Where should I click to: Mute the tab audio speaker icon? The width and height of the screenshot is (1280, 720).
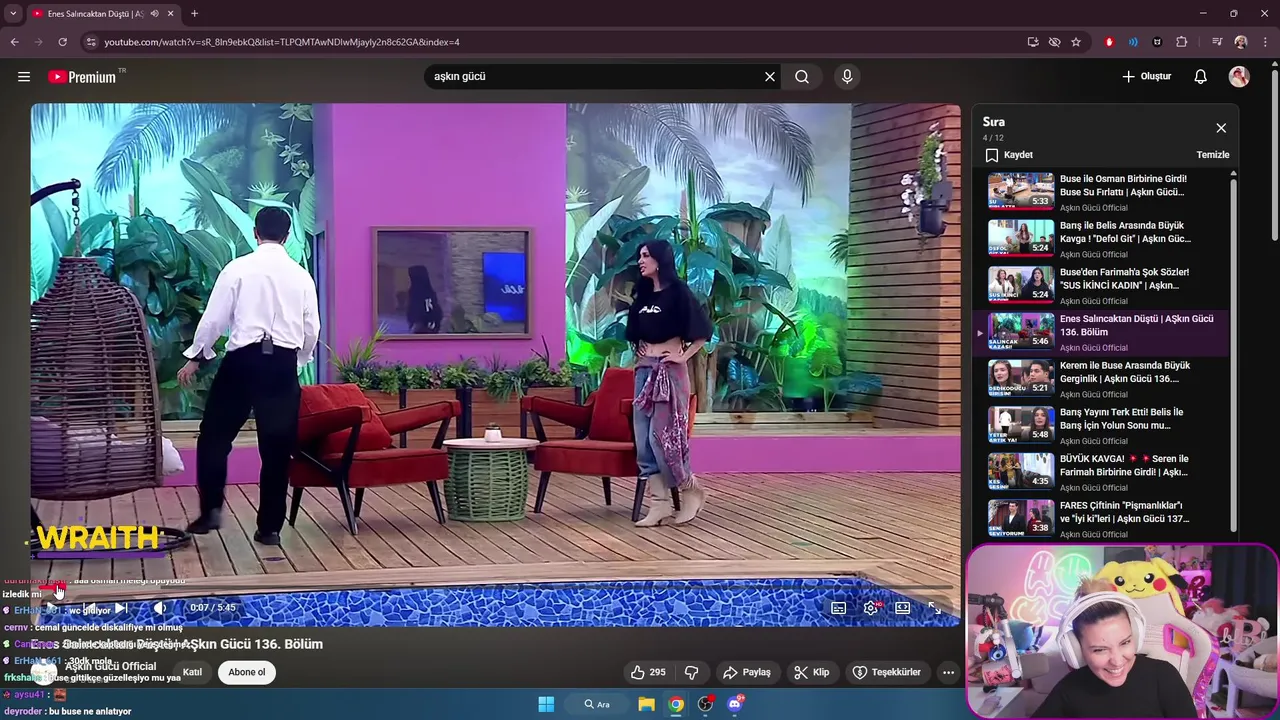pyautogui.click(x=154, y=14)
